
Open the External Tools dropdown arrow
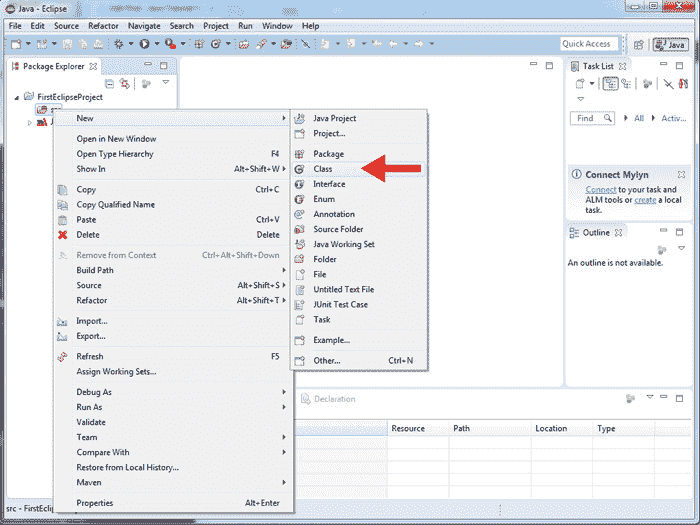(183, 44)
